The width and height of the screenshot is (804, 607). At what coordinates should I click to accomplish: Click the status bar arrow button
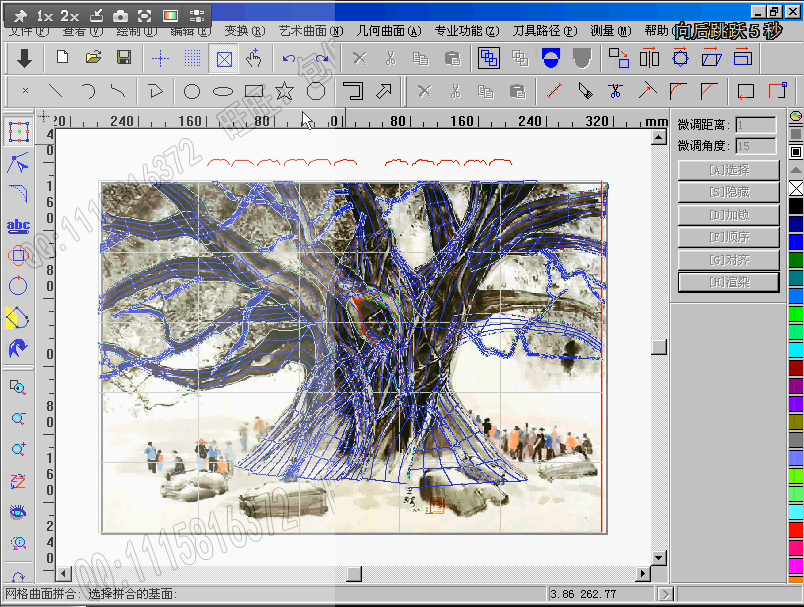666,595
